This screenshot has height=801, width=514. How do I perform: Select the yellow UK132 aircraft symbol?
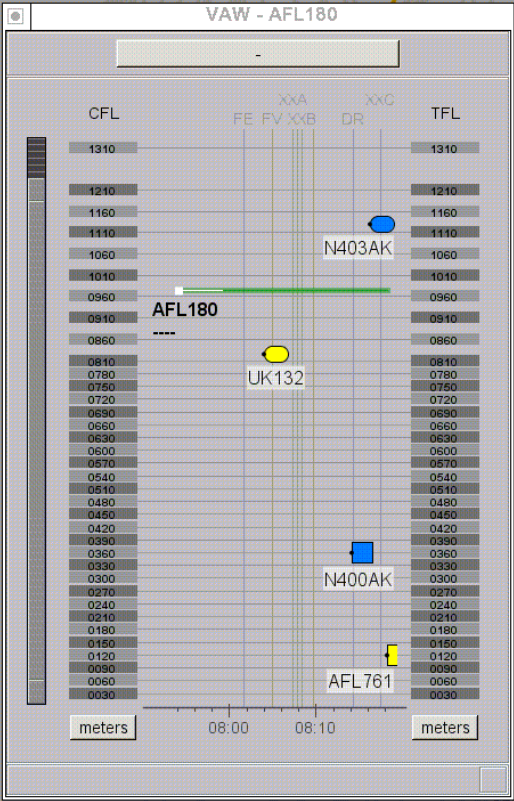pyautogui.click(x=276, y=354)
